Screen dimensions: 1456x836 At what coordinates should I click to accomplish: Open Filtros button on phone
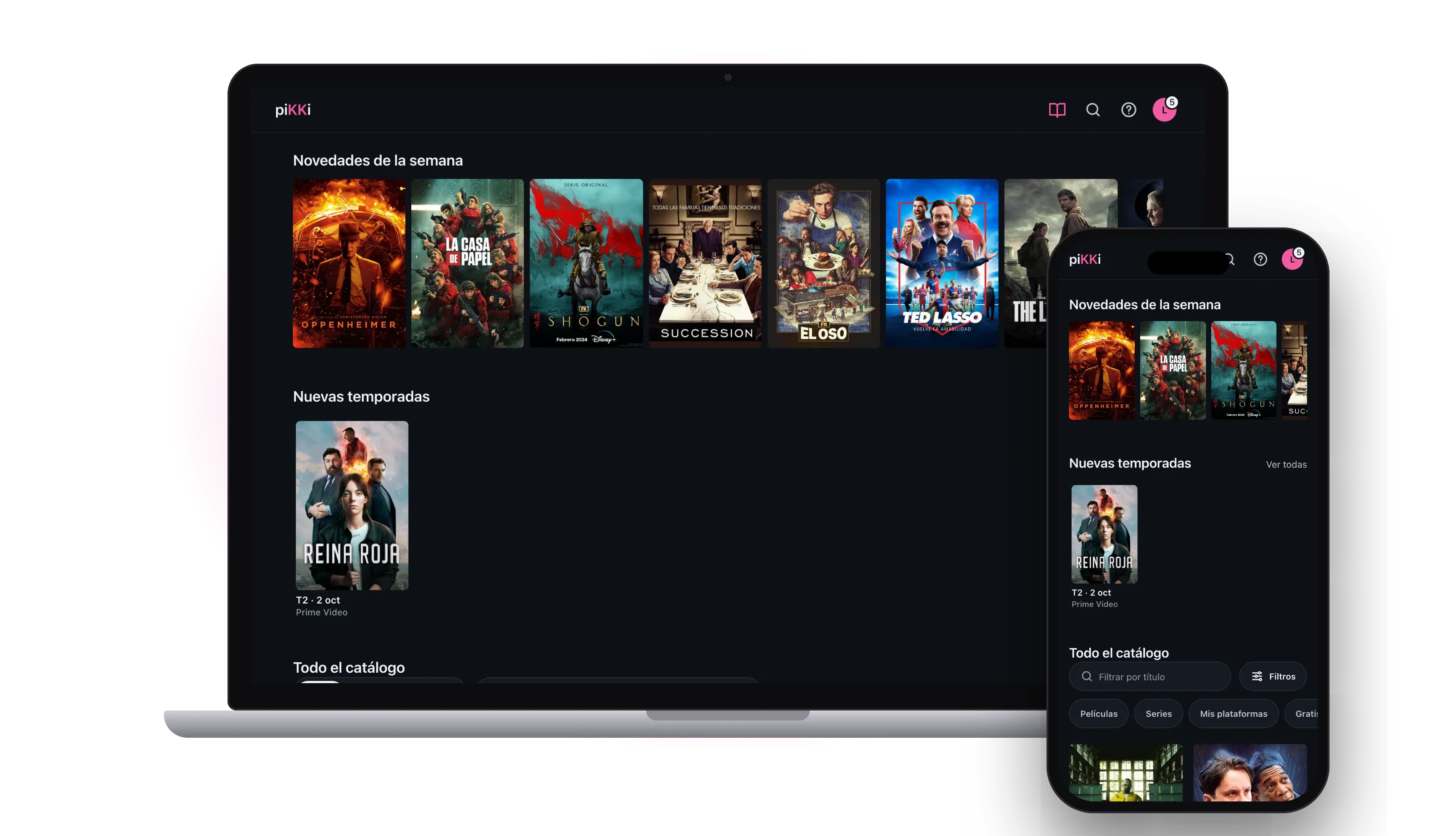tap(1273, 676)
